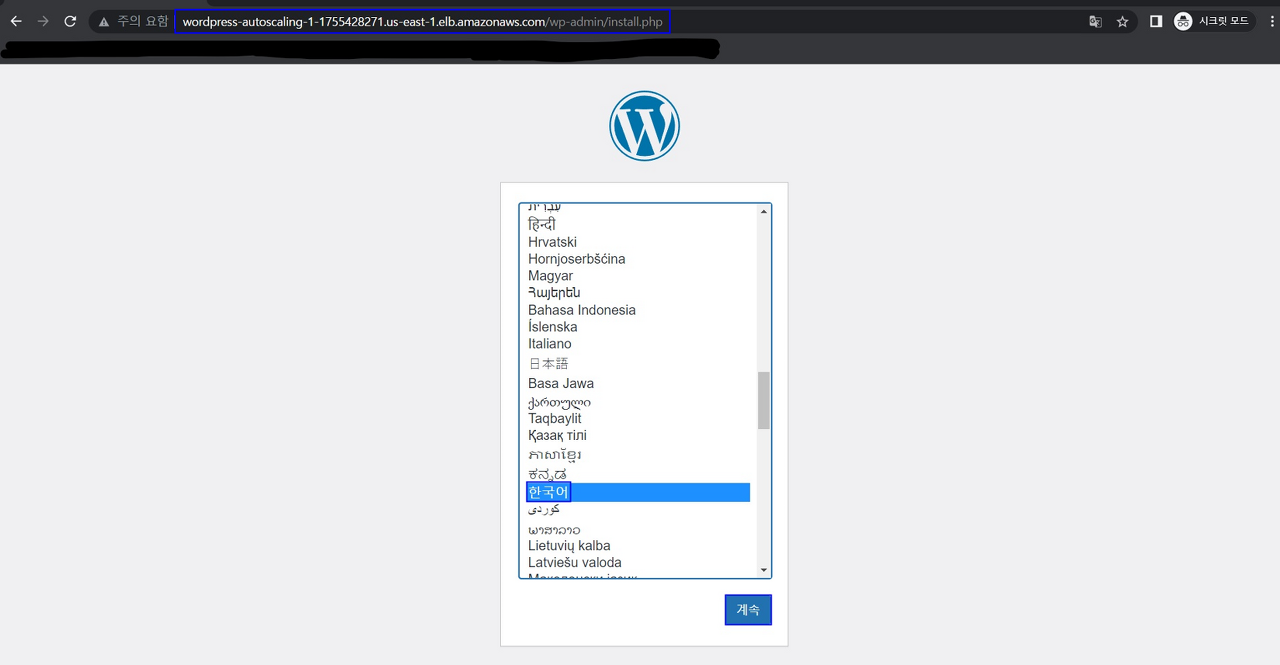The width and height of the screenshot is (1280, 665).
Task: Click the language list scrollbar thumb
Action: click(764, 400)
